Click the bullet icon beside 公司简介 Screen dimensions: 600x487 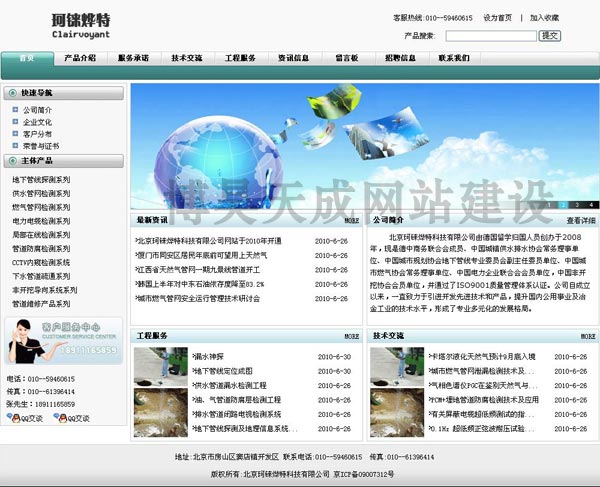(15, 110)
